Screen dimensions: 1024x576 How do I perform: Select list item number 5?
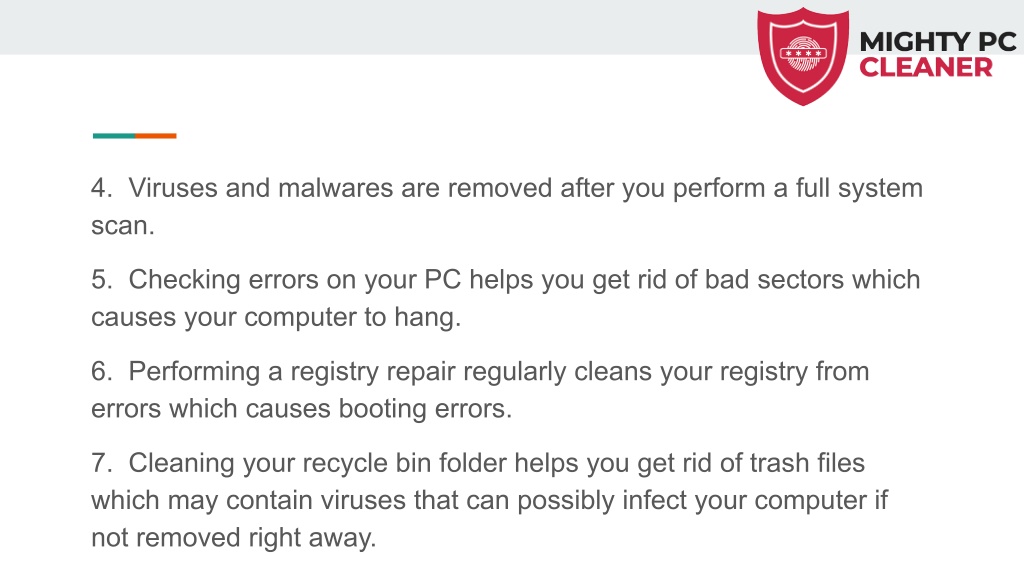[x=505, y=298]
